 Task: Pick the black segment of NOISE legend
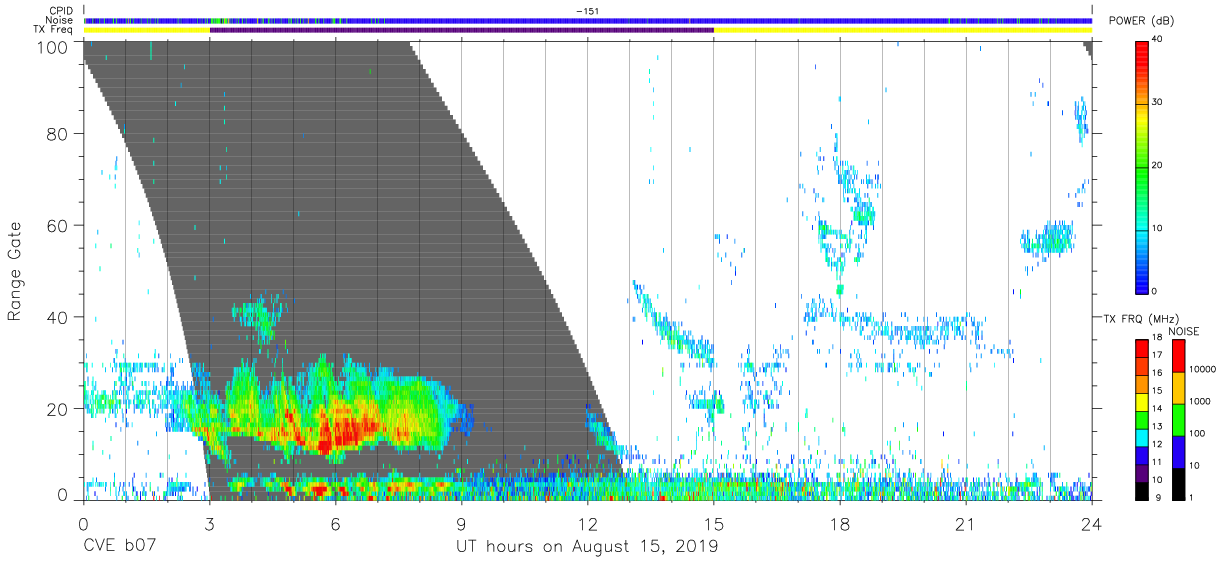pyautogui.click(x=1179, y=482)
